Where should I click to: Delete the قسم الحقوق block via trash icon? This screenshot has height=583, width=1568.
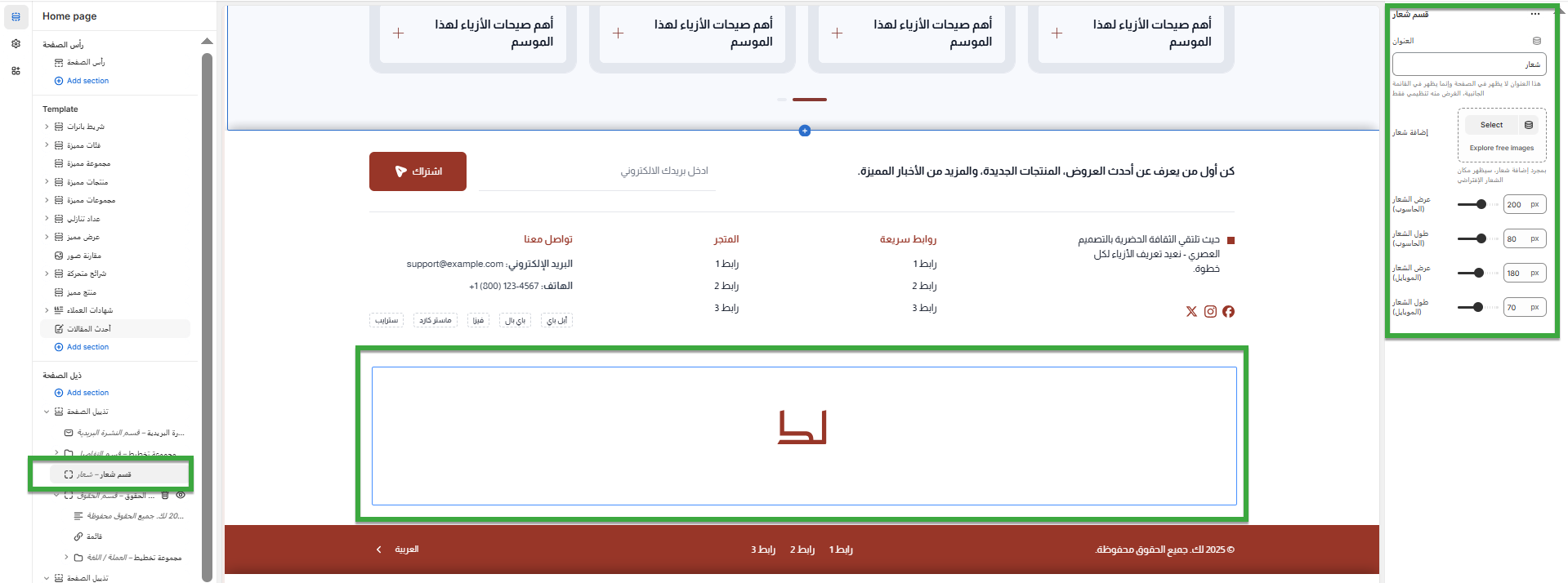pos(165,496)
